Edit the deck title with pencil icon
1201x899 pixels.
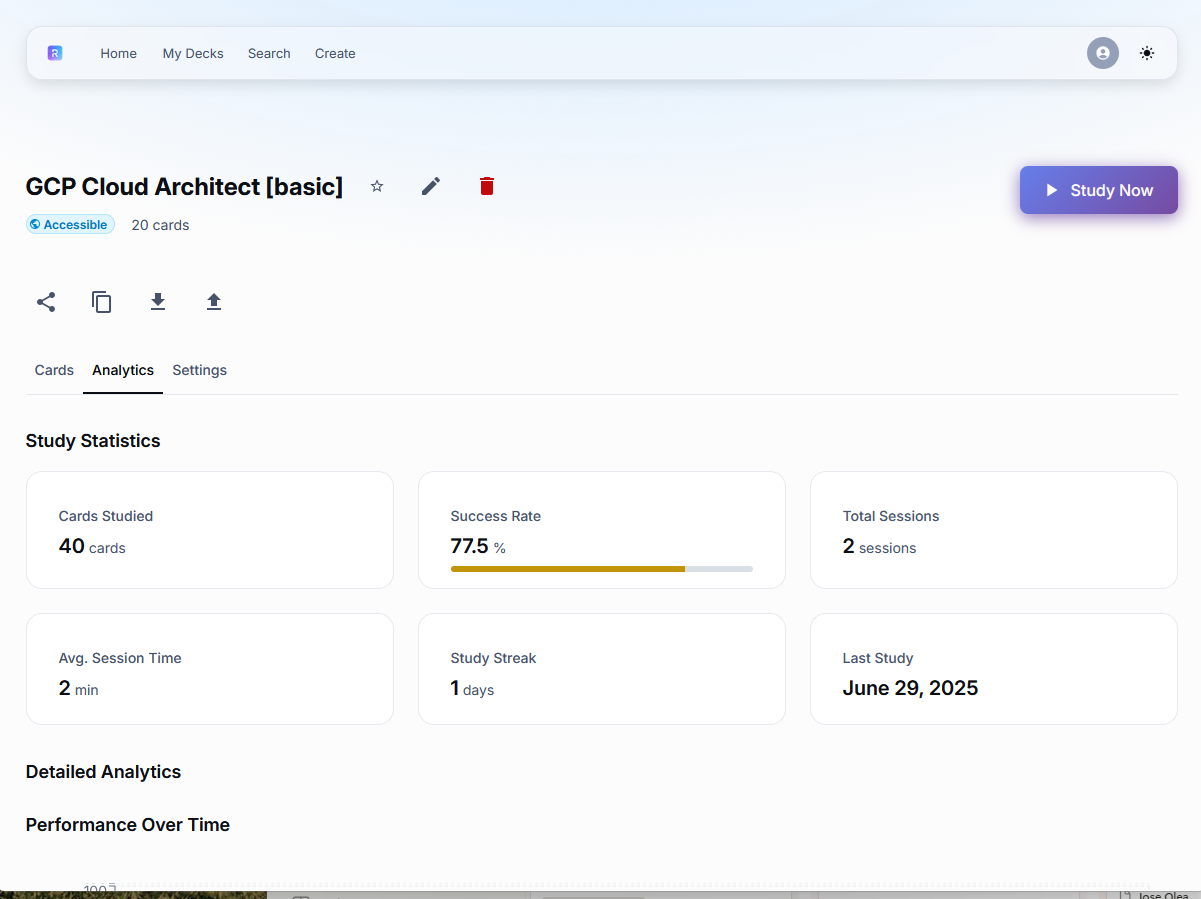click(x=431, y=186)
